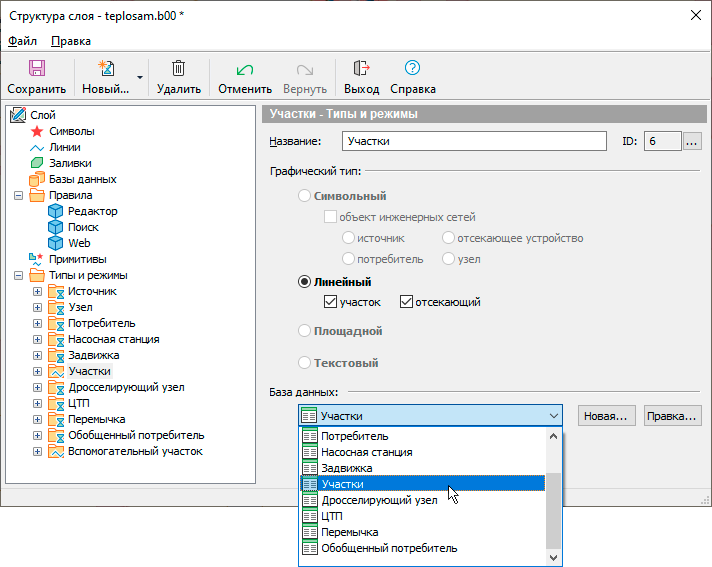Open the Правка menu
This screenshot has height=567, width=712.
[x=70, y=41]
